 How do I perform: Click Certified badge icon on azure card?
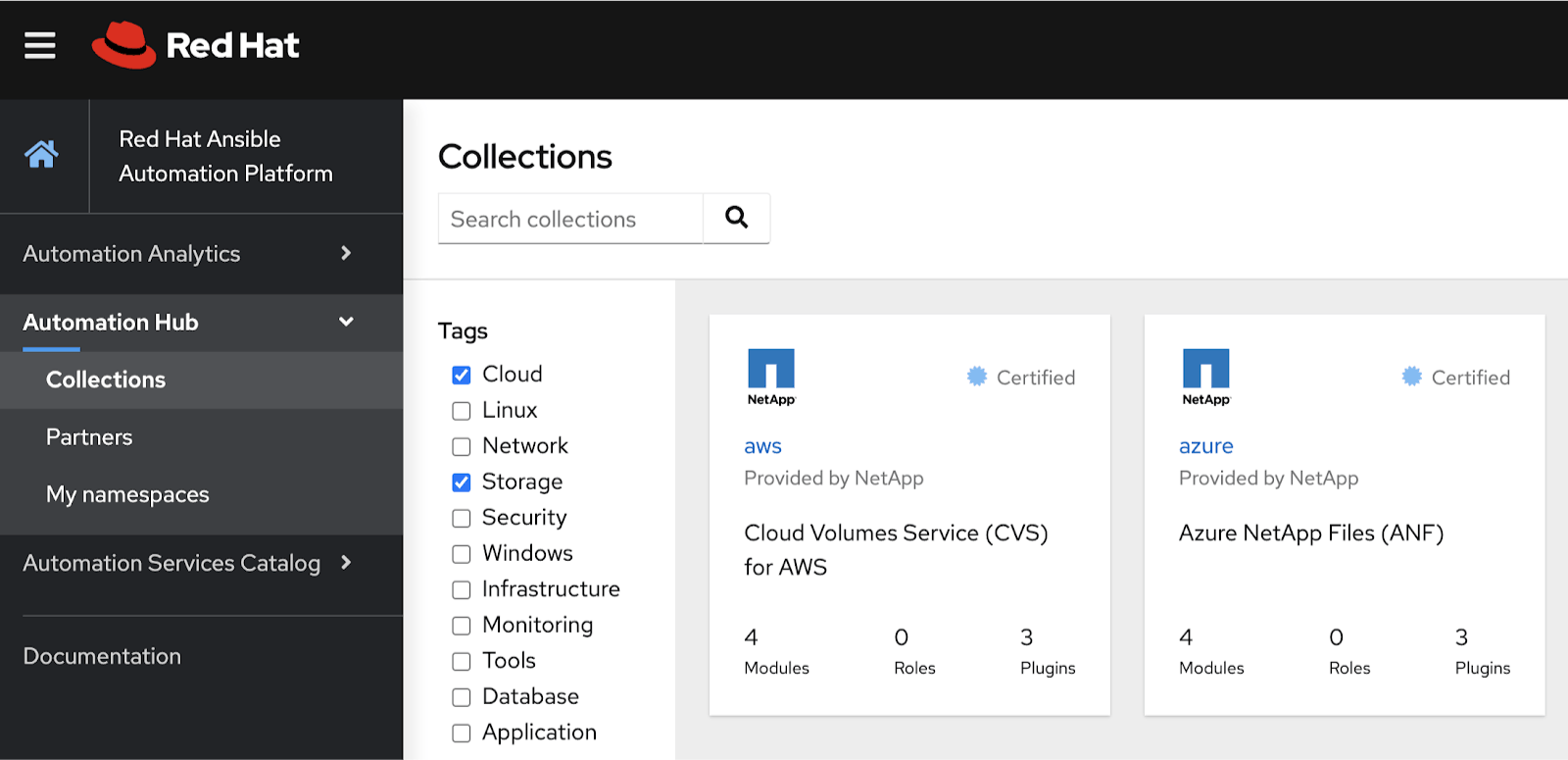pyautogui.click(x=1411, y=377)
